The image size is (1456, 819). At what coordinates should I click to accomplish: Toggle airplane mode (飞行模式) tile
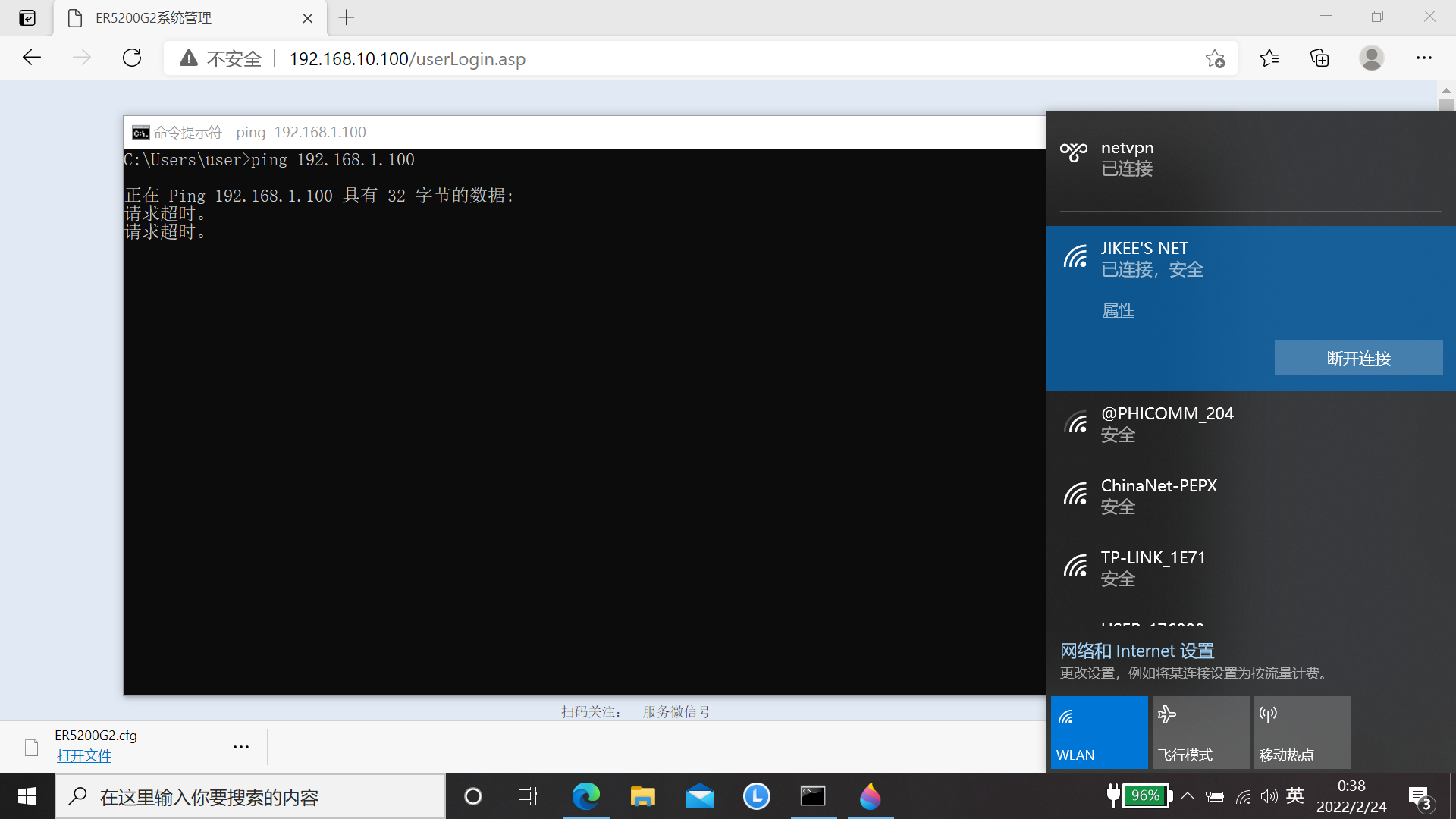click(x=1200, y=733)
